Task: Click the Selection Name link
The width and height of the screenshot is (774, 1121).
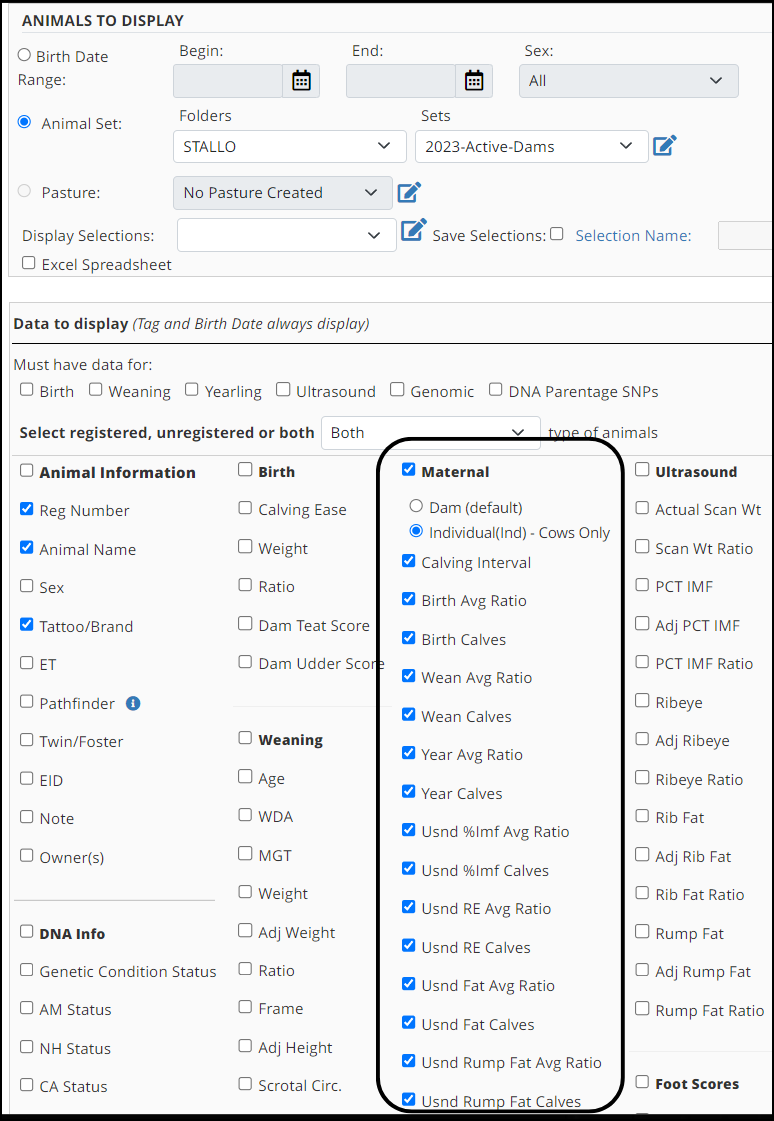Action: pyautogui.click(x=633, y=236)
